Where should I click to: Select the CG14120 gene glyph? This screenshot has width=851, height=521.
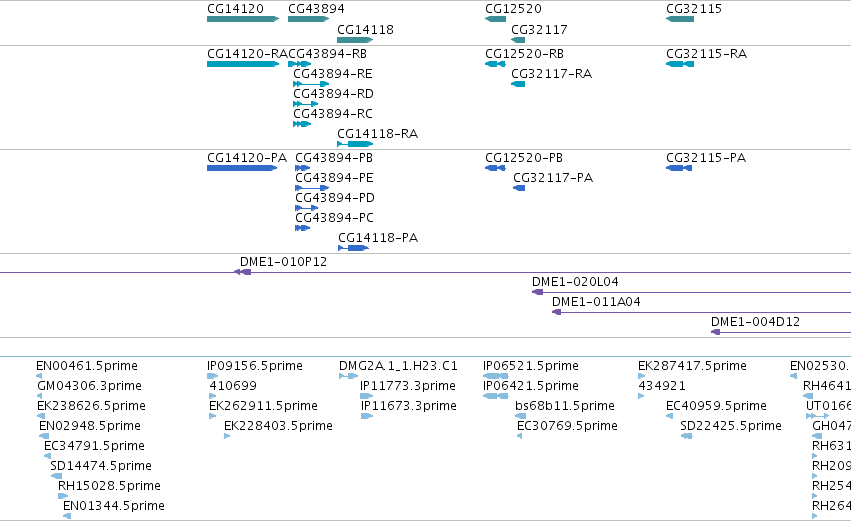[243, 19]
